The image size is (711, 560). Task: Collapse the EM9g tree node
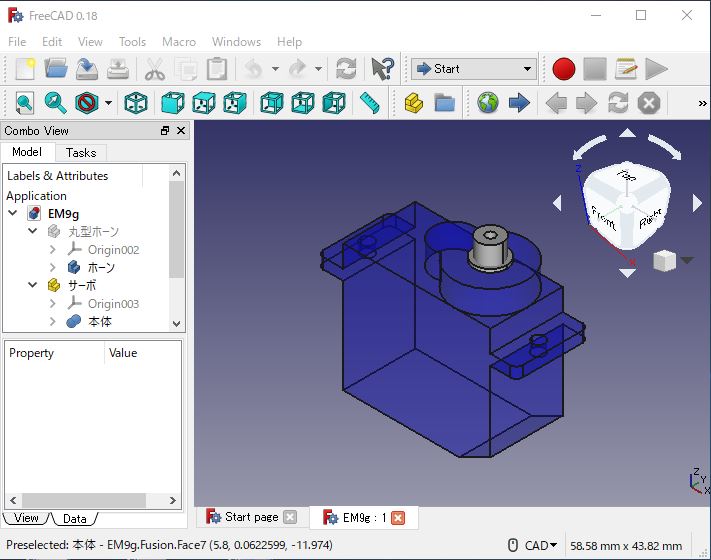coord(12,214)
